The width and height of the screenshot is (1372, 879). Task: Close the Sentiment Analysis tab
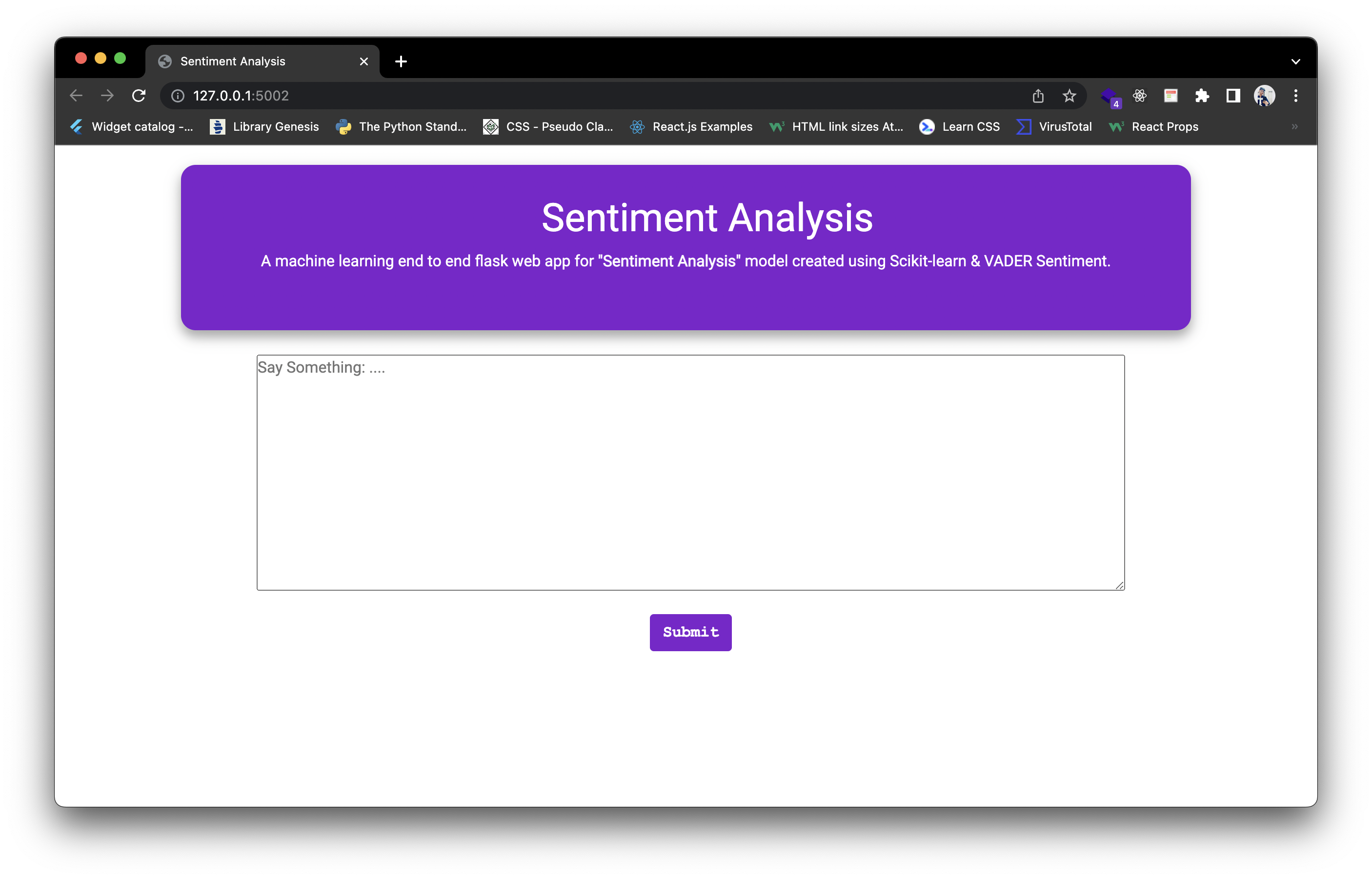click(x=363, y=61)
